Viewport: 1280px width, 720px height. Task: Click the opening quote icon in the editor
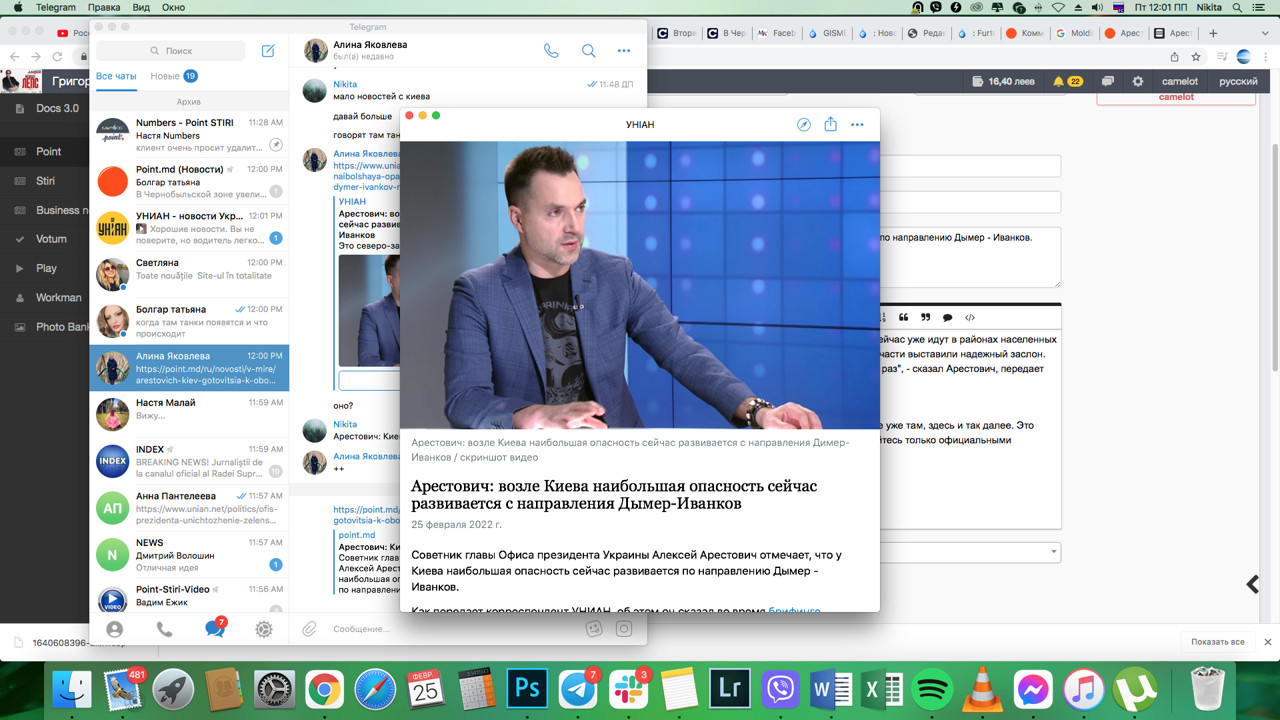904,318
